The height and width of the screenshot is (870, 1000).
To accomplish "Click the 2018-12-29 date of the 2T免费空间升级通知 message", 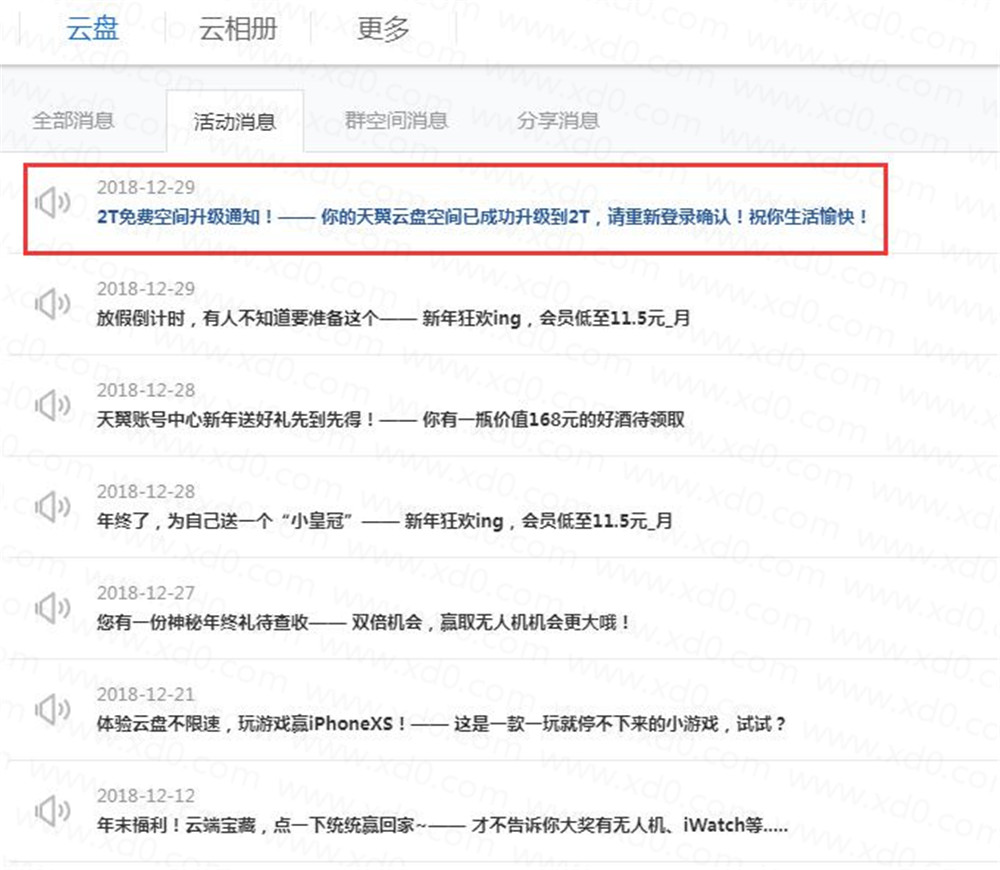I will [146, 187].
